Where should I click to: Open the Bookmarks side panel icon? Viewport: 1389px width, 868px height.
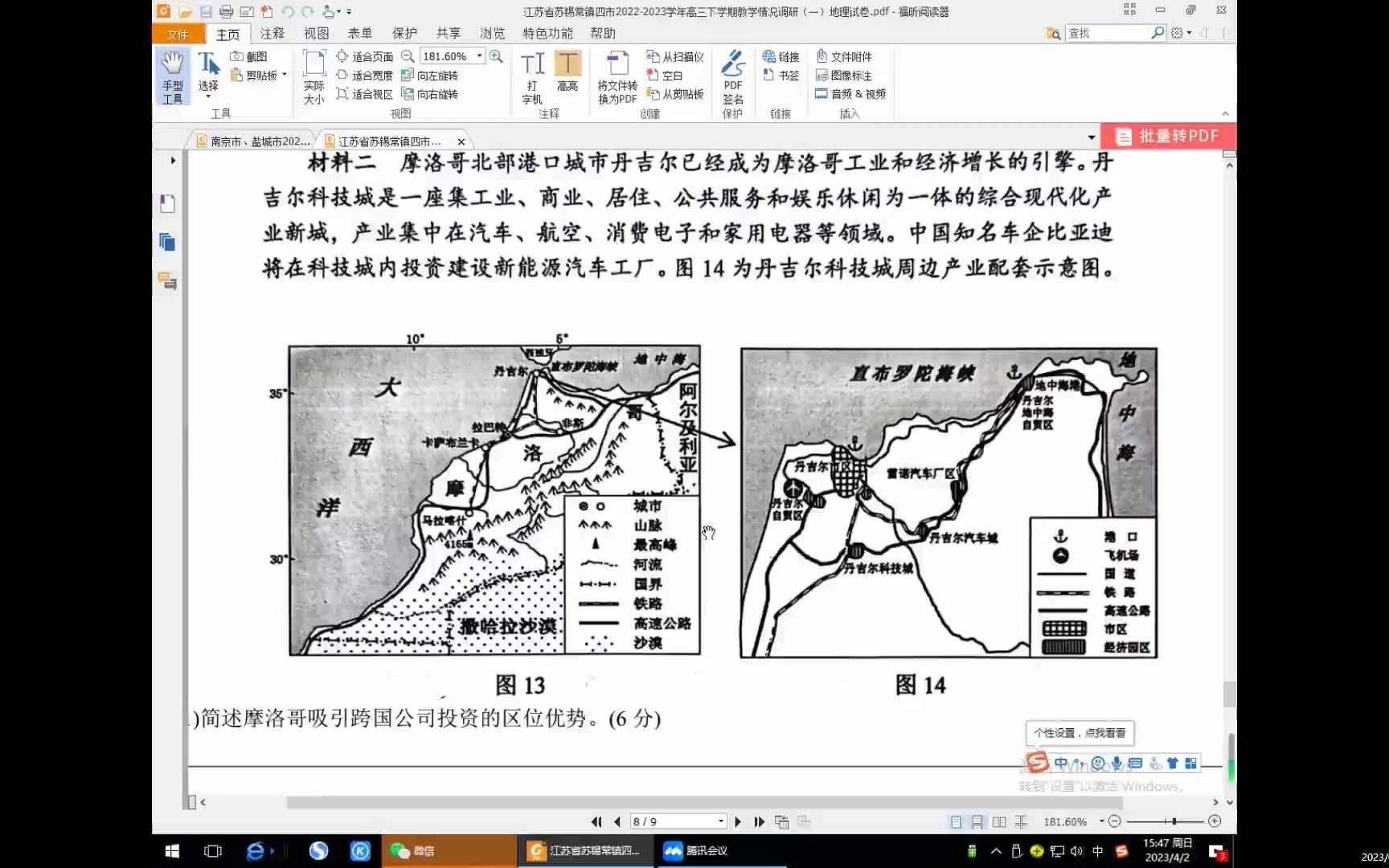coord(167,203)
